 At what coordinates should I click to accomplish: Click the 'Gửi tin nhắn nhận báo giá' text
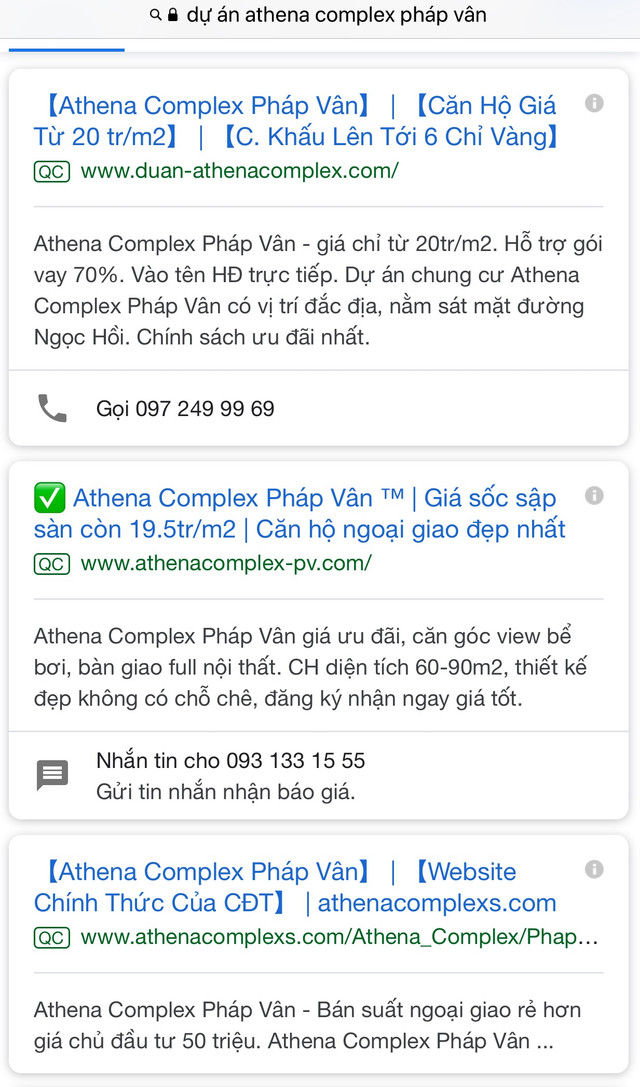pos(226,792)
